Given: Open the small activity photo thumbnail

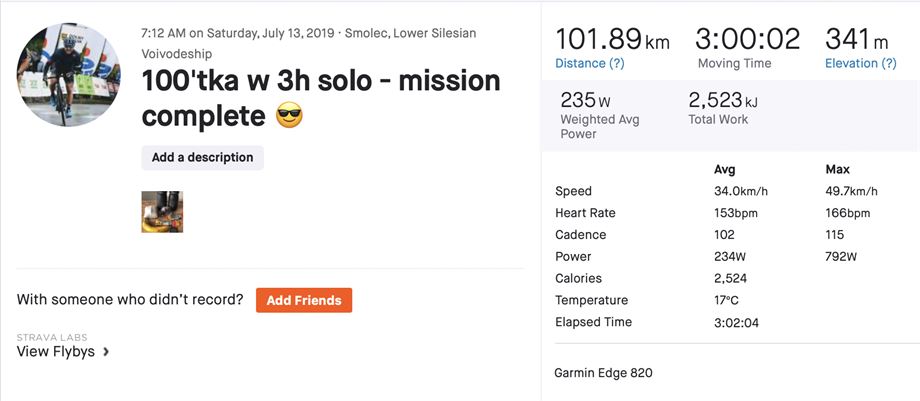Looking at the screenshot, I should click(162, 211).
